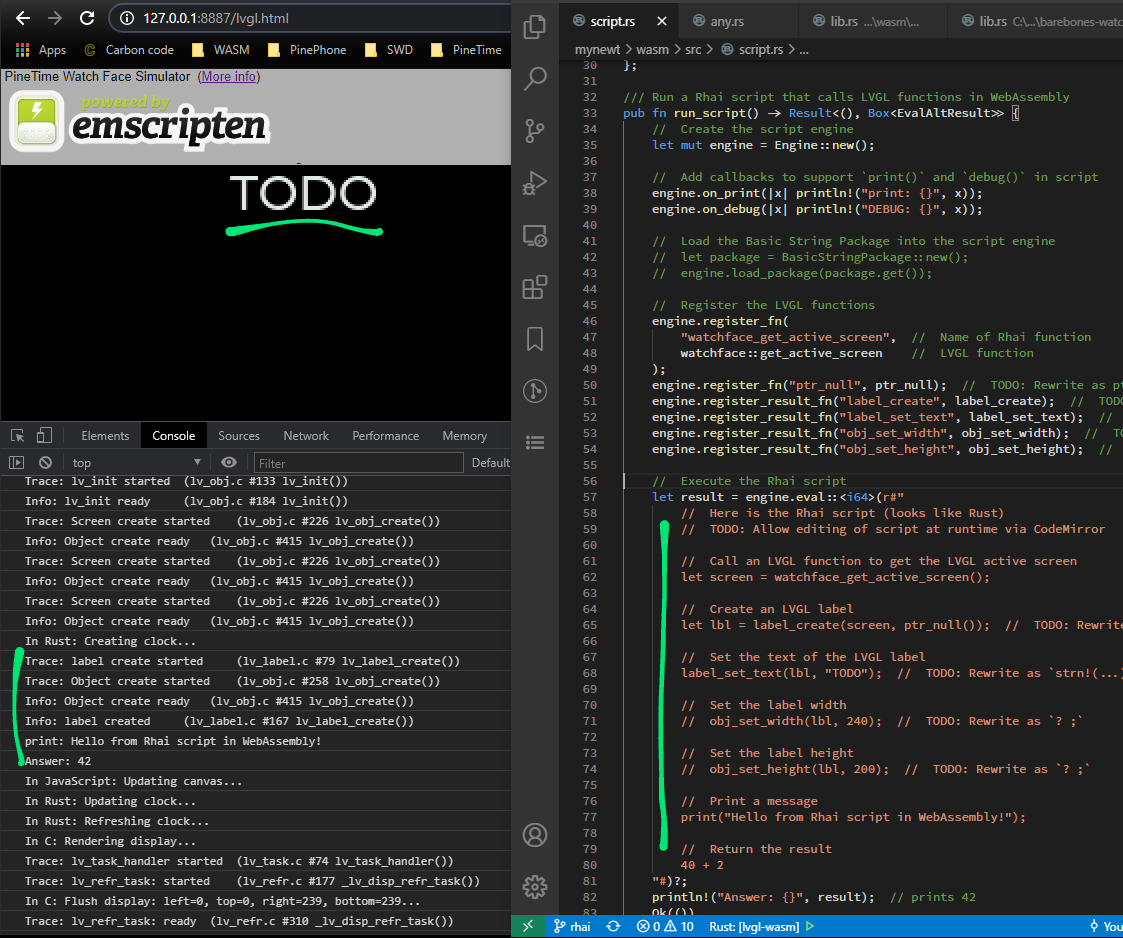This screenshot has height=938, width=1123.
Task: Click the inspect element picker icon
Action: (17, 435)
